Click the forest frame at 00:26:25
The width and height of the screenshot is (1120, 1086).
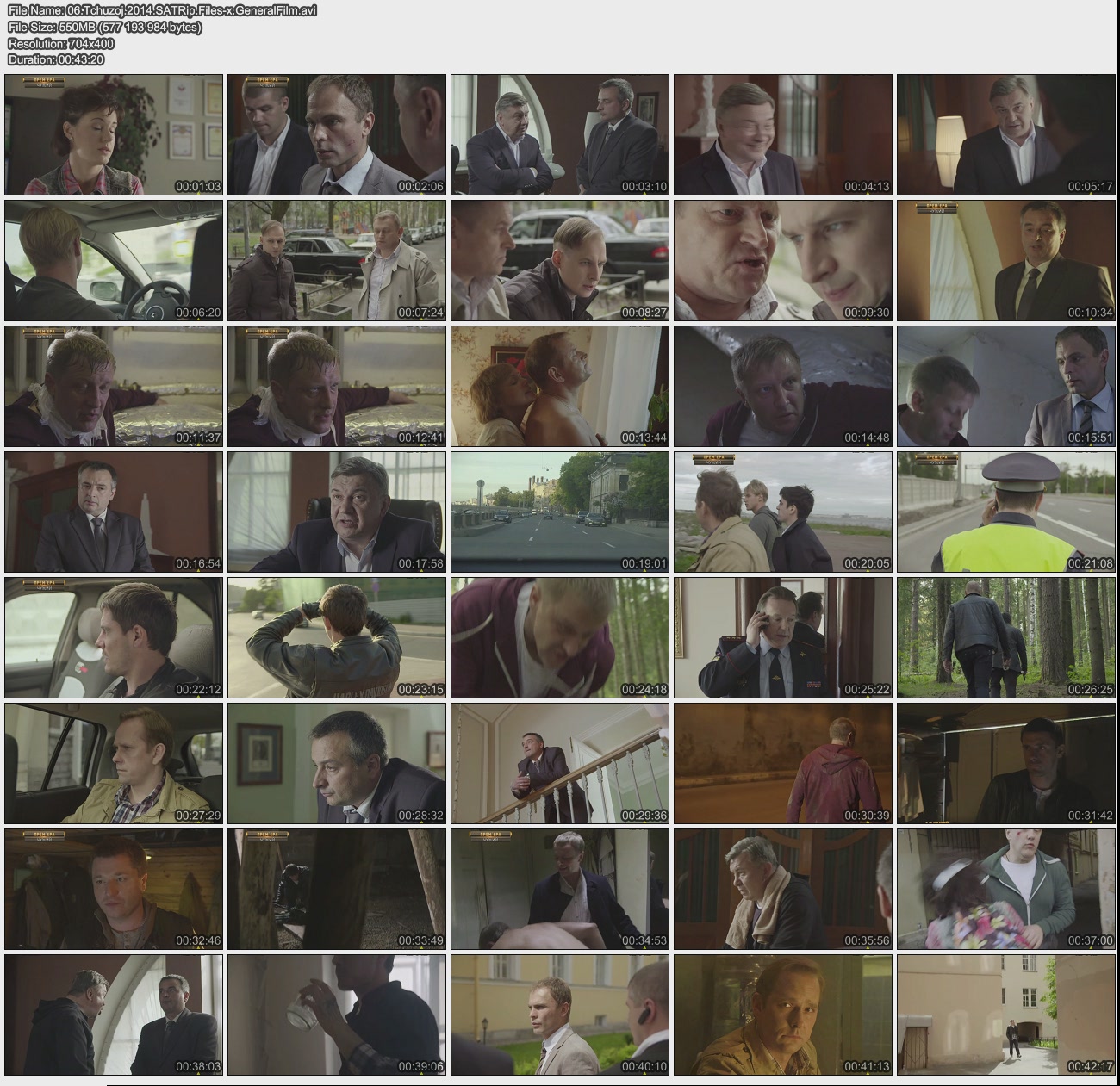pos(1006,637)
